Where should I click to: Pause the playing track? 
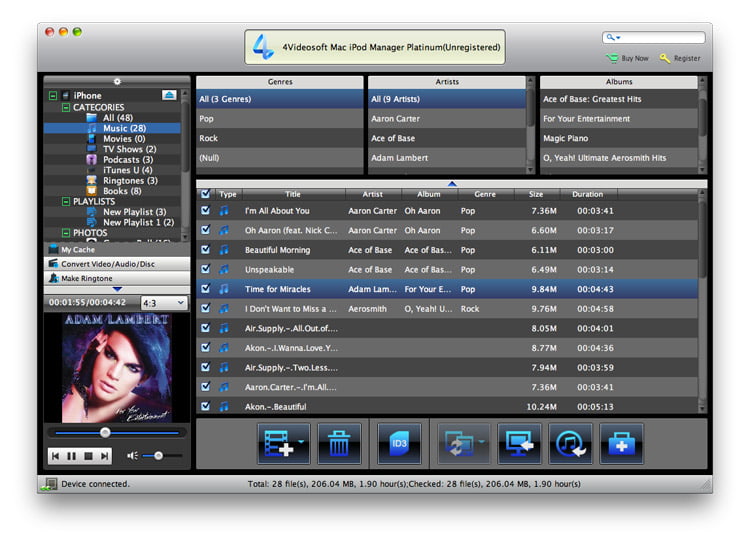(x=72, y=456)
